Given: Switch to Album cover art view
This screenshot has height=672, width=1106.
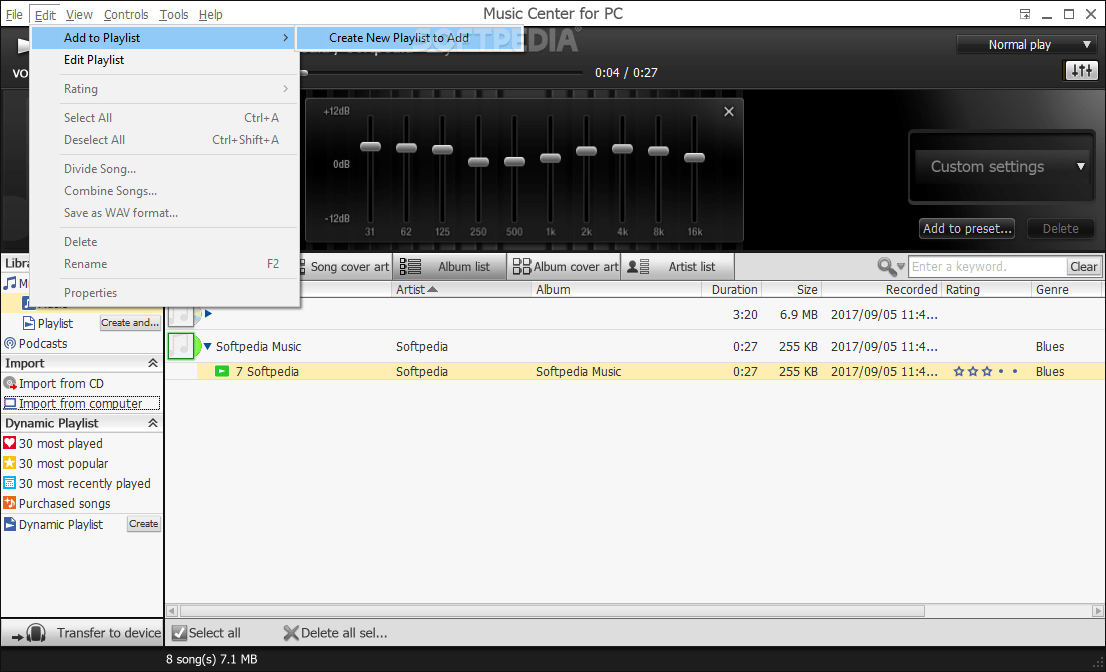Looking at the screenshot, I should 564,266.
